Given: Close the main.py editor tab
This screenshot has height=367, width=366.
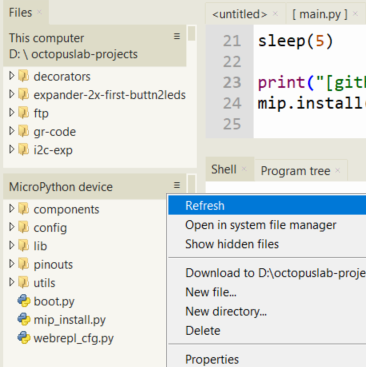Looking at the screenshot, I should tap(355, 14).
